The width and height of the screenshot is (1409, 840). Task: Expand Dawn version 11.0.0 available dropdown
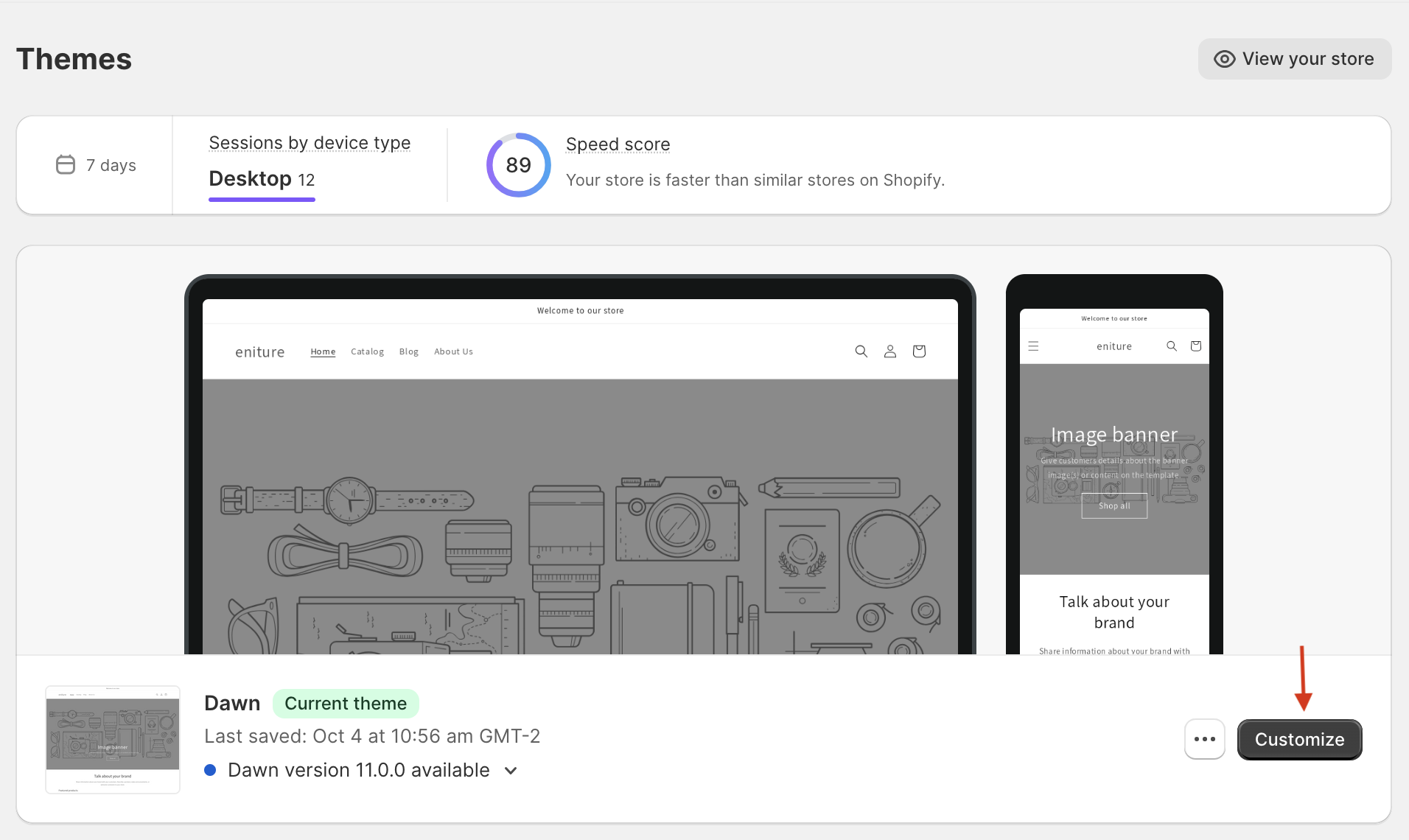[511, 771]
